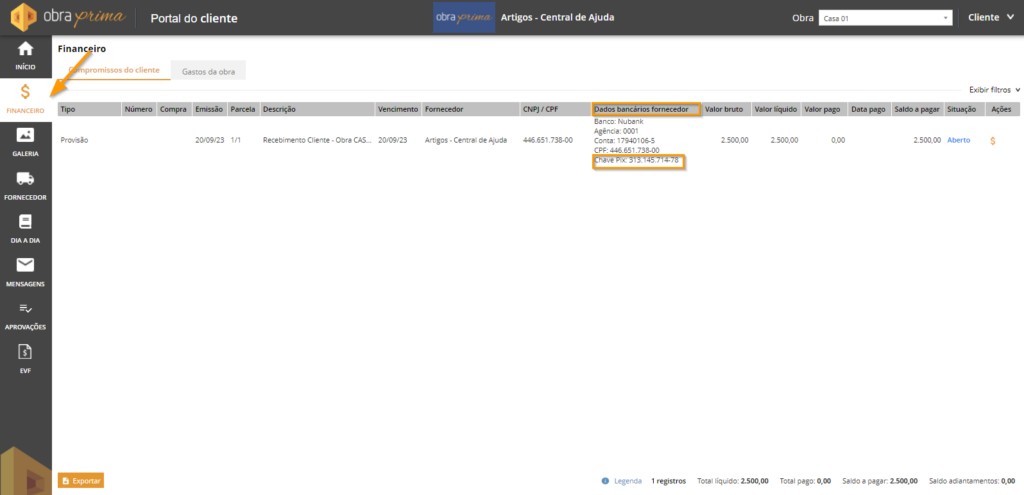Click the blue Obra Prima company thumbnail
Image resolution: width=1024 pixels, height=495 pixels.
point(464,18)
